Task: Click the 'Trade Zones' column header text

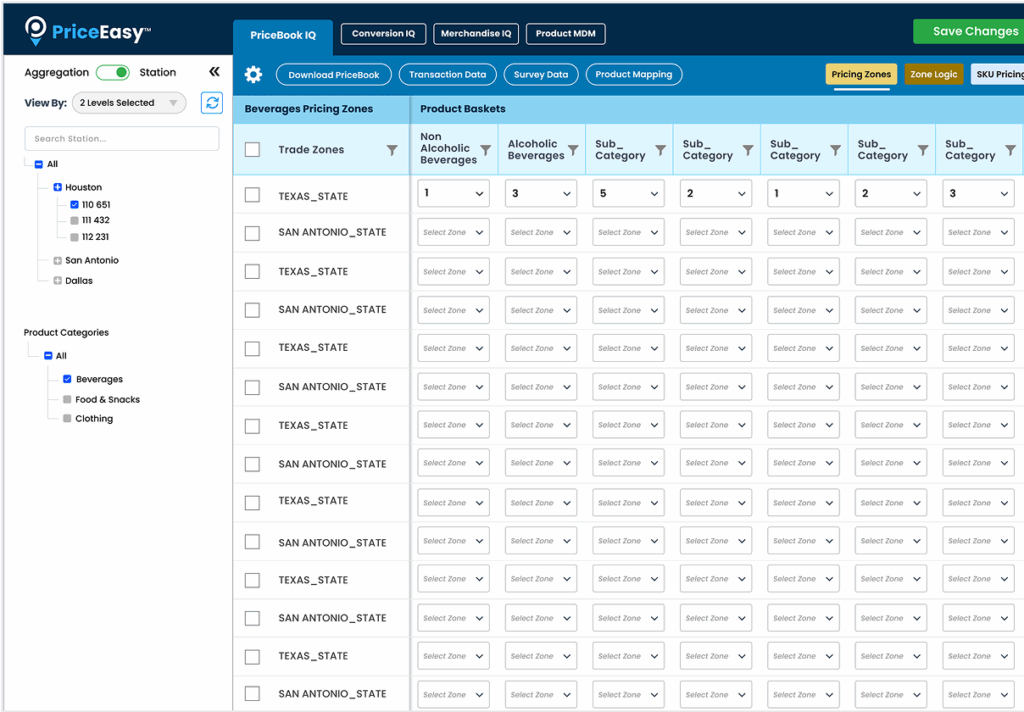Action: (x=311, y=150)
